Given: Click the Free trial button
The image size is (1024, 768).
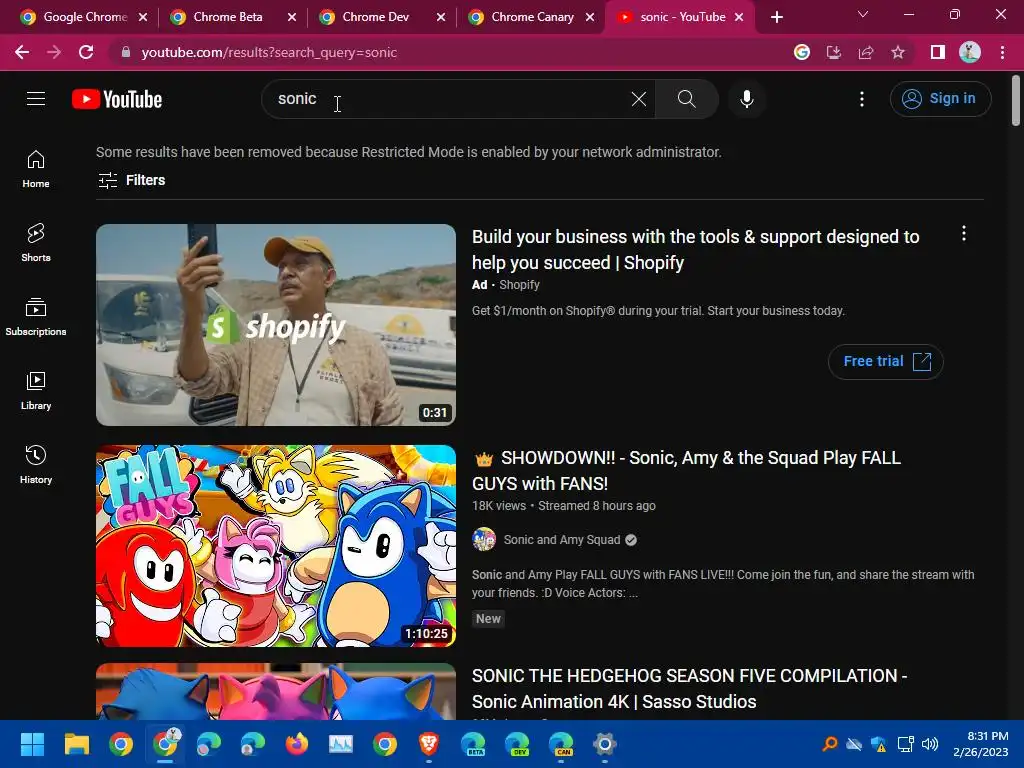Looking at the screenshot, I should (886, 361).
